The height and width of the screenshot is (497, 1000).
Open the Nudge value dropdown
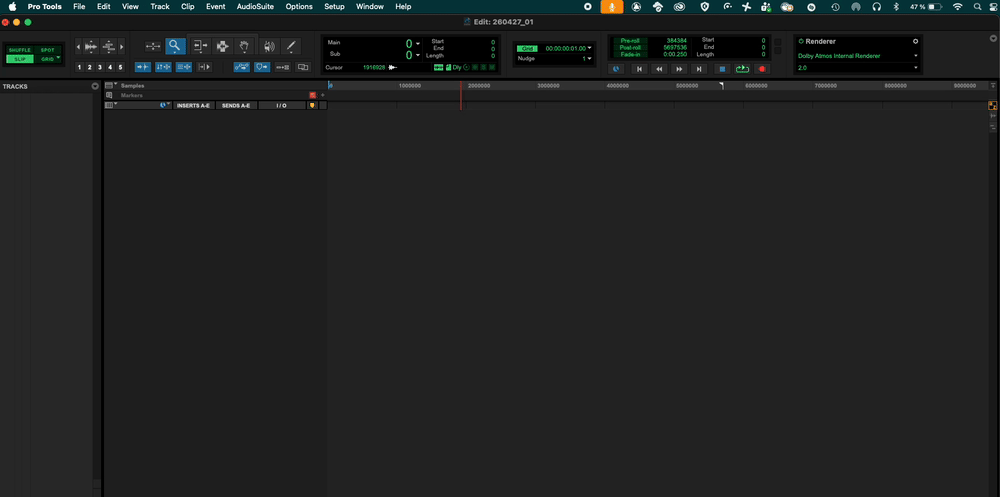pyautogui.click(x=589, y=58)
